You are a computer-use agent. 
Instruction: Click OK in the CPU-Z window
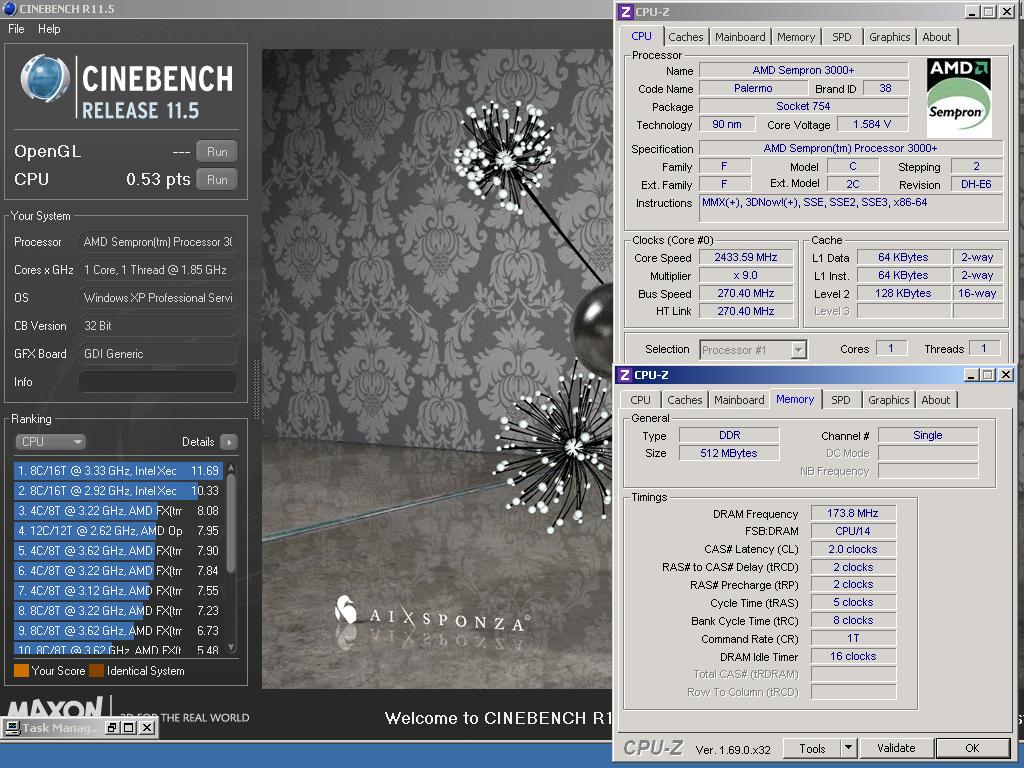click(972, 748)
